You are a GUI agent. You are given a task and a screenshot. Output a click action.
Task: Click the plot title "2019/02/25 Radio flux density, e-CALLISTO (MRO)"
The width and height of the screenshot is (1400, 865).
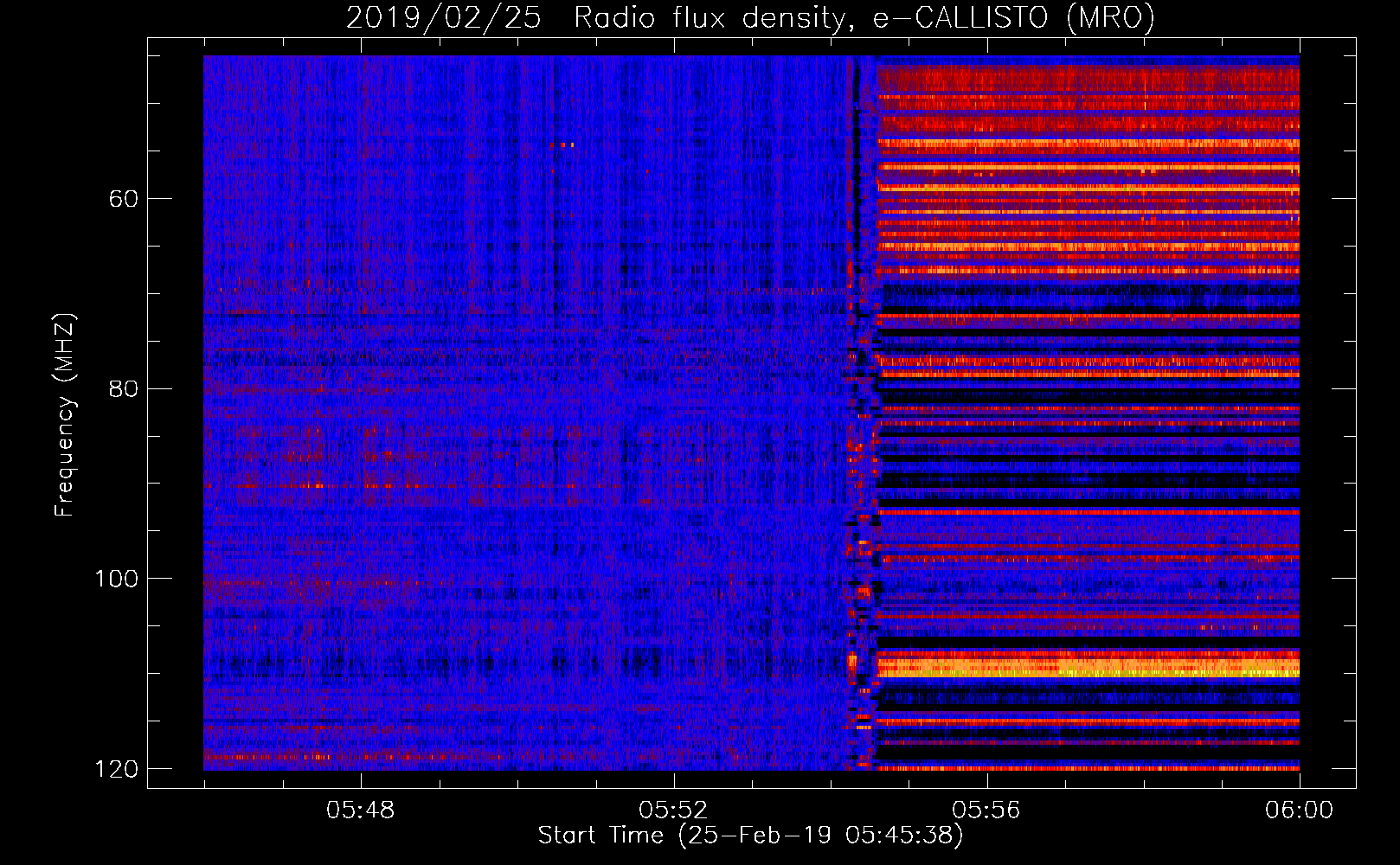point(750,17)
